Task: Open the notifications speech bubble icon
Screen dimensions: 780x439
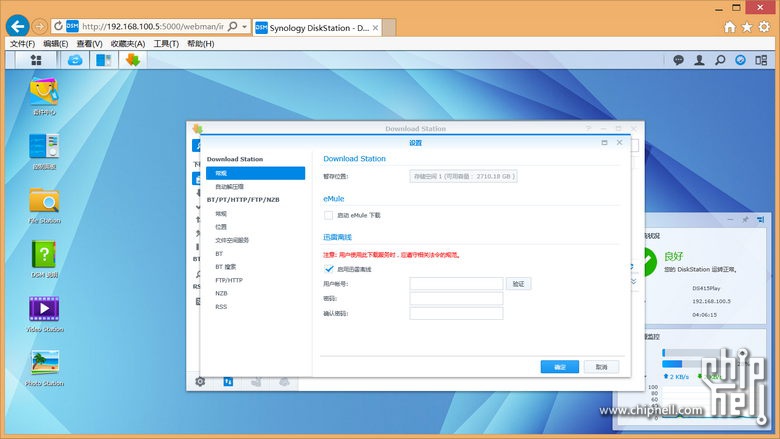Action: [679, 60]
